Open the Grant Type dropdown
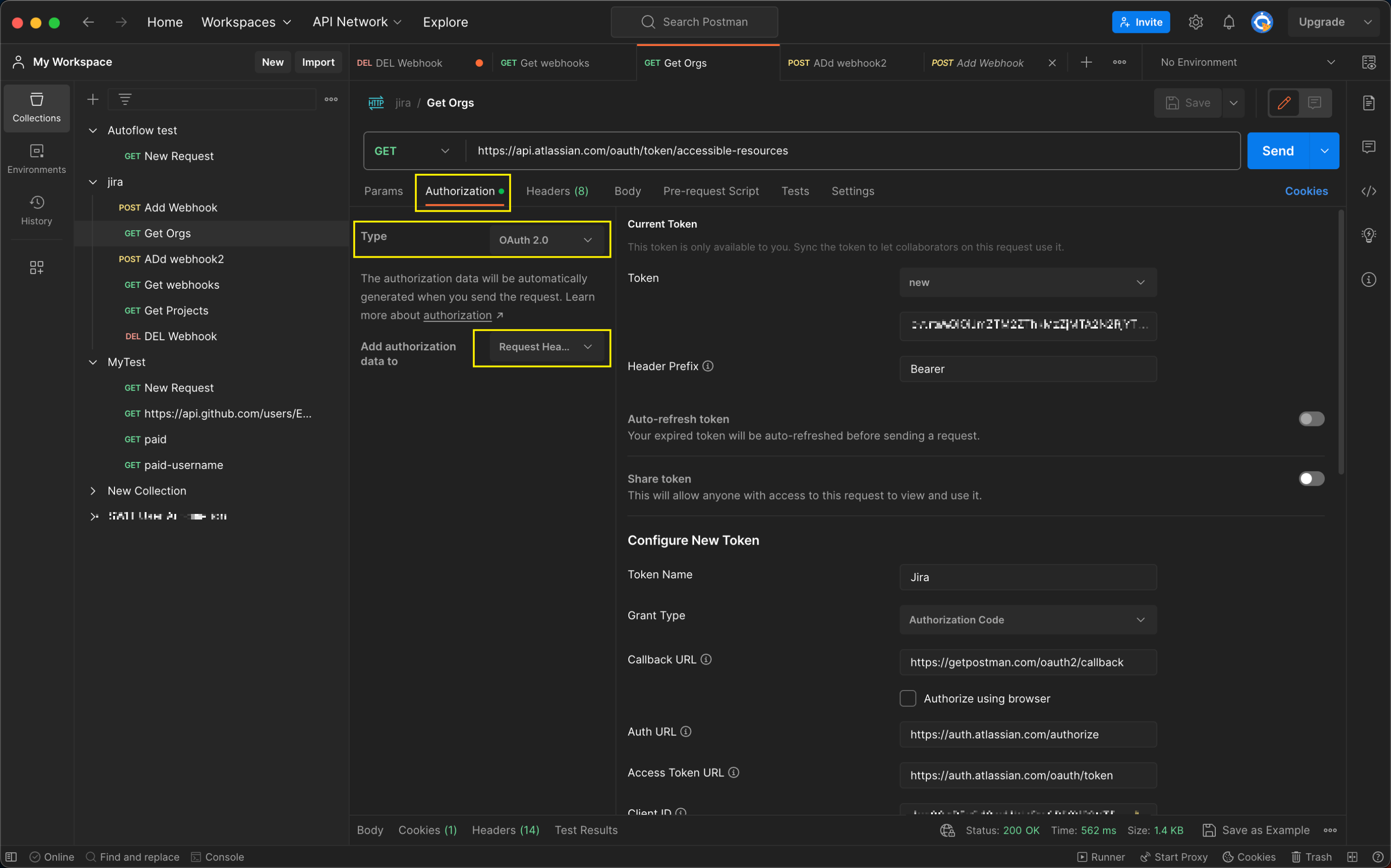 click(1027, 620)
